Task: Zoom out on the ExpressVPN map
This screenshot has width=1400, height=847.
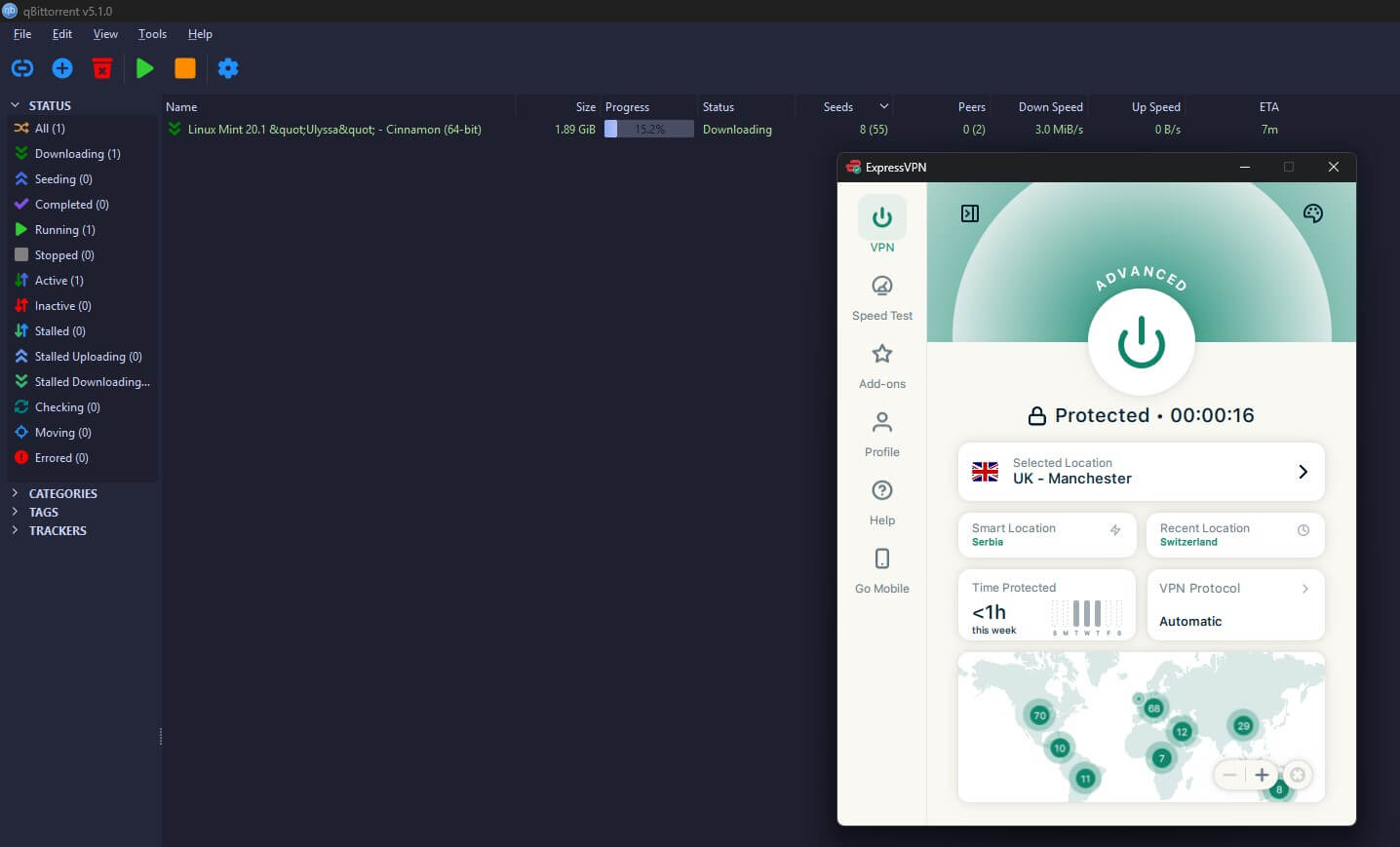Action: click(1229, 775)
